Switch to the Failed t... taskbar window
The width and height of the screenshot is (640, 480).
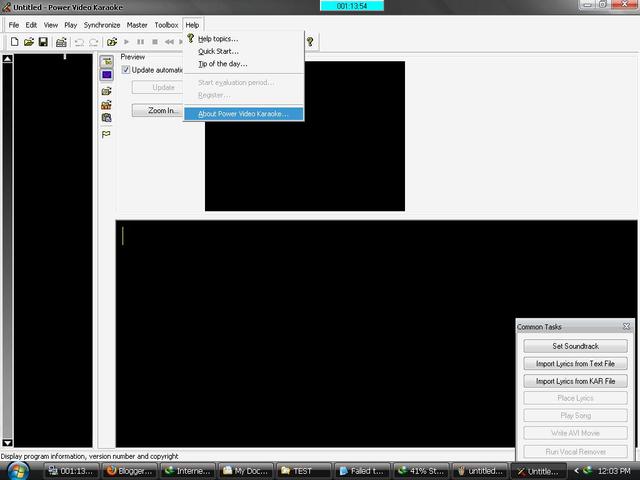pyautogui.click(x=362, y=471)
